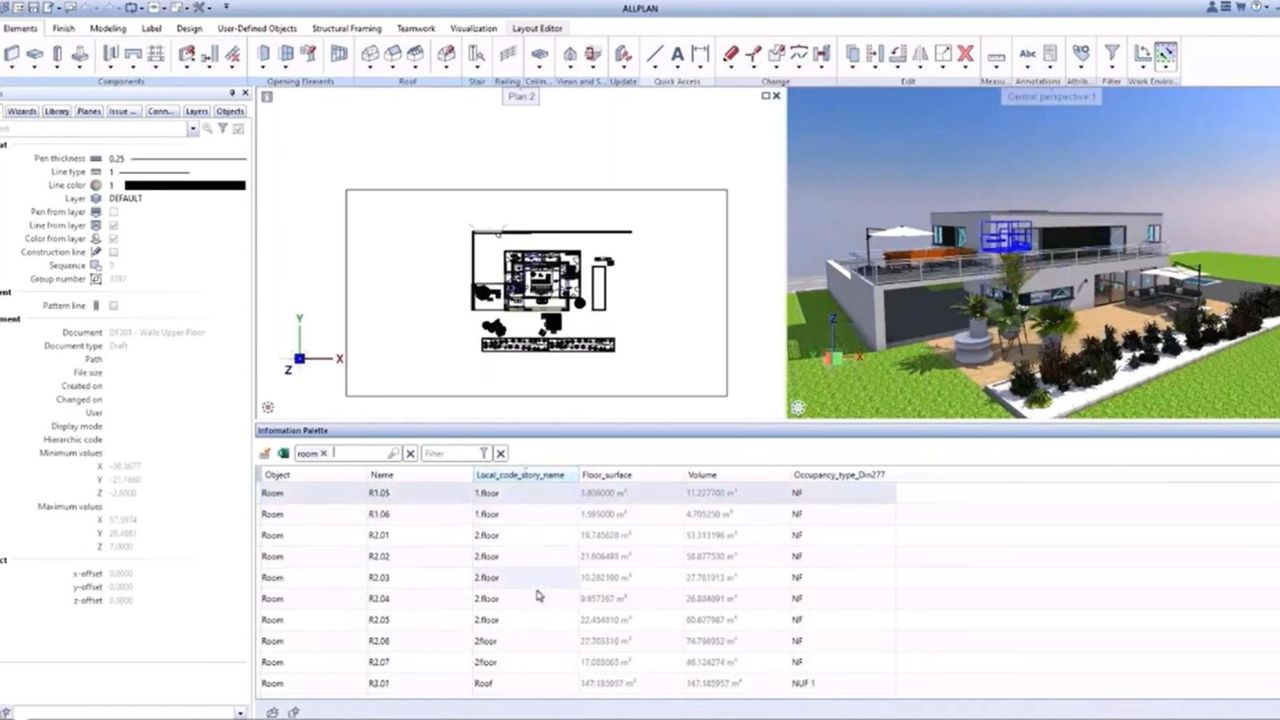
Task: Switch to the Layout Editor ribbon tab
Action: tap(537, 28)
